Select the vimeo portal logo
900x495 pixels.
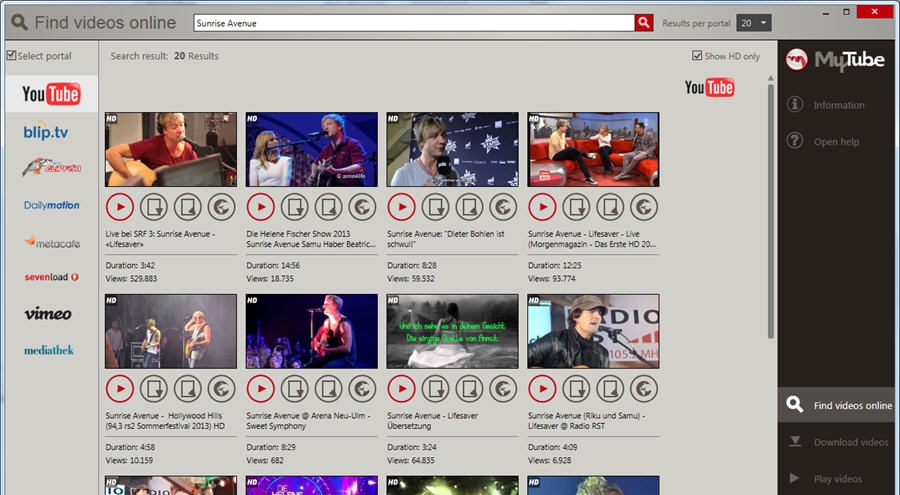click(x=48, y=313)
